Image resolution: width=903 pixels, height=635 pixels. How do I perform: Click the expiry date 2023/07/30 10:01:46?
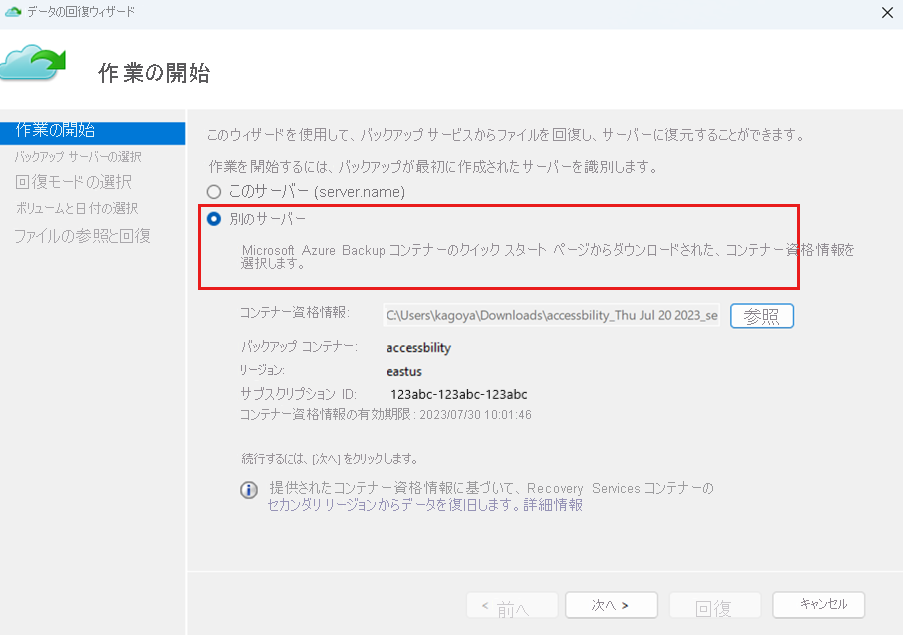pos(475,415)
